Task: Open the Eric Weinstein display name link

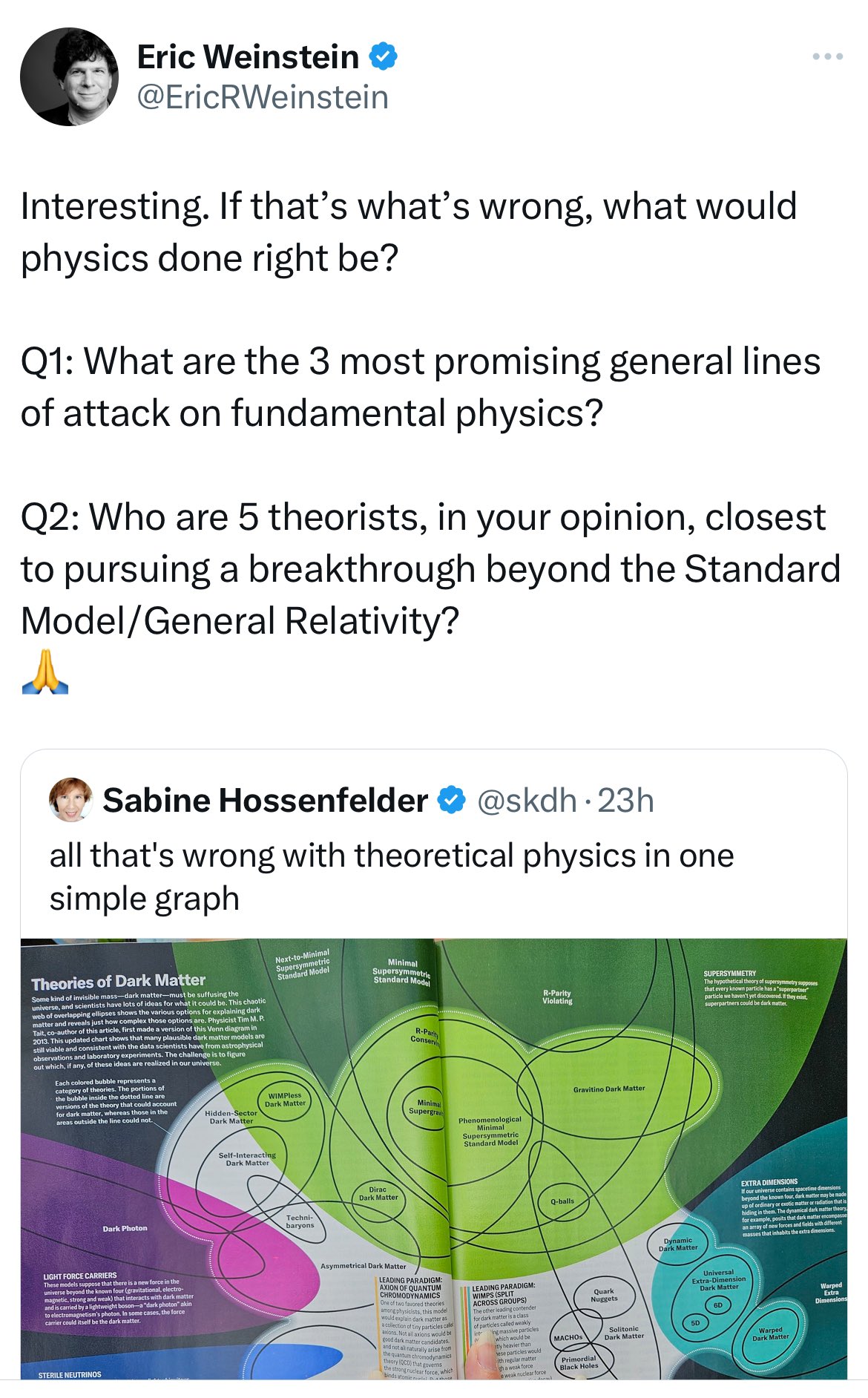Action: [248, 57]
